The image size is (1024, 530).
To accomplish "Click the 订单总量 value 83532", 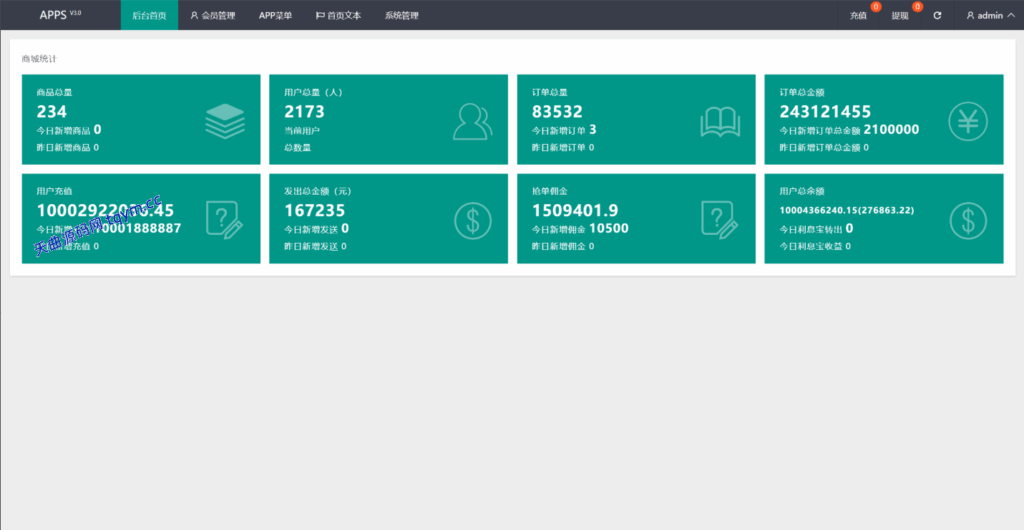I will coord(557,111).
